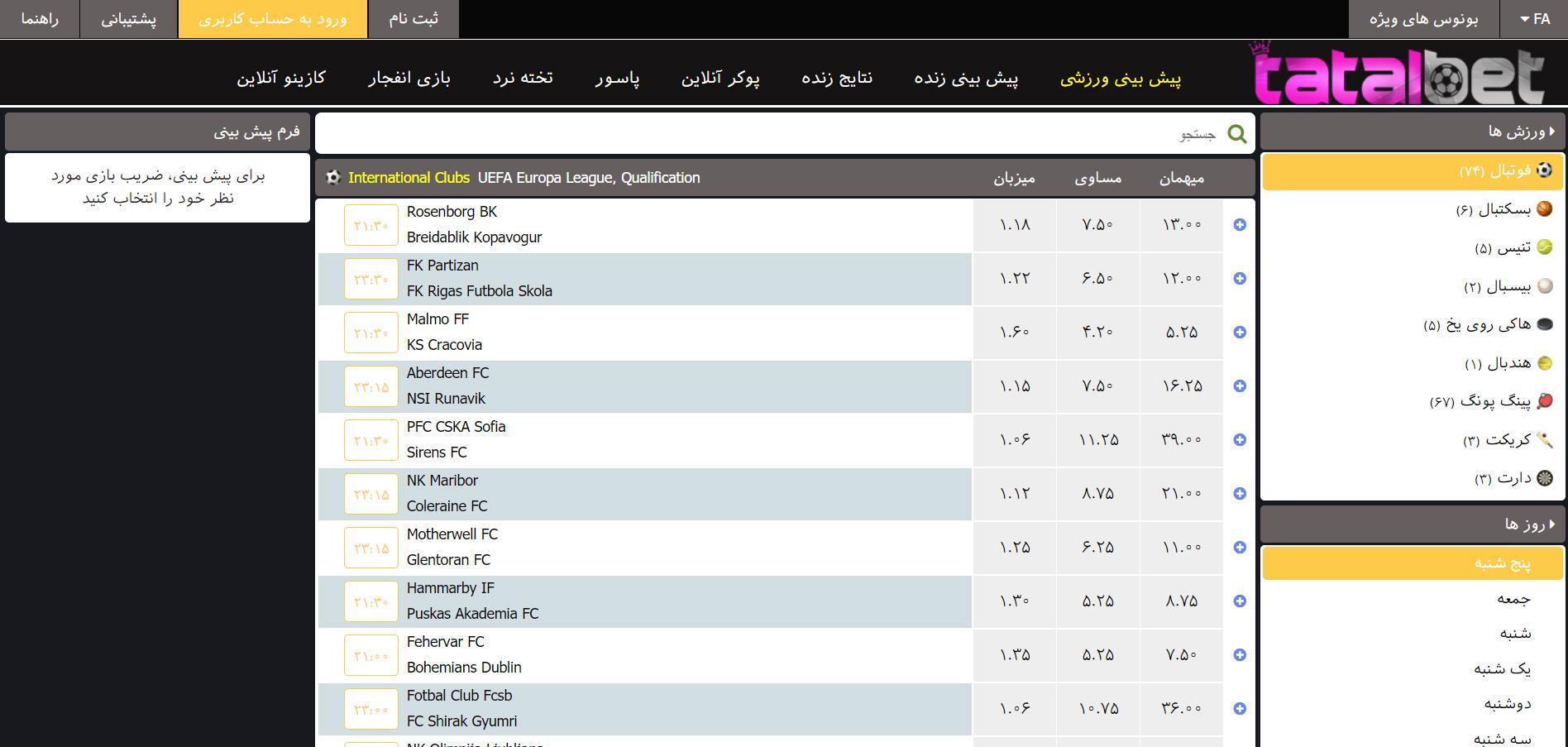Viewport: 1568px width, 747px height.
Task: Select home odds 1.18 for Rosenborg BK
Action: 1015,224
